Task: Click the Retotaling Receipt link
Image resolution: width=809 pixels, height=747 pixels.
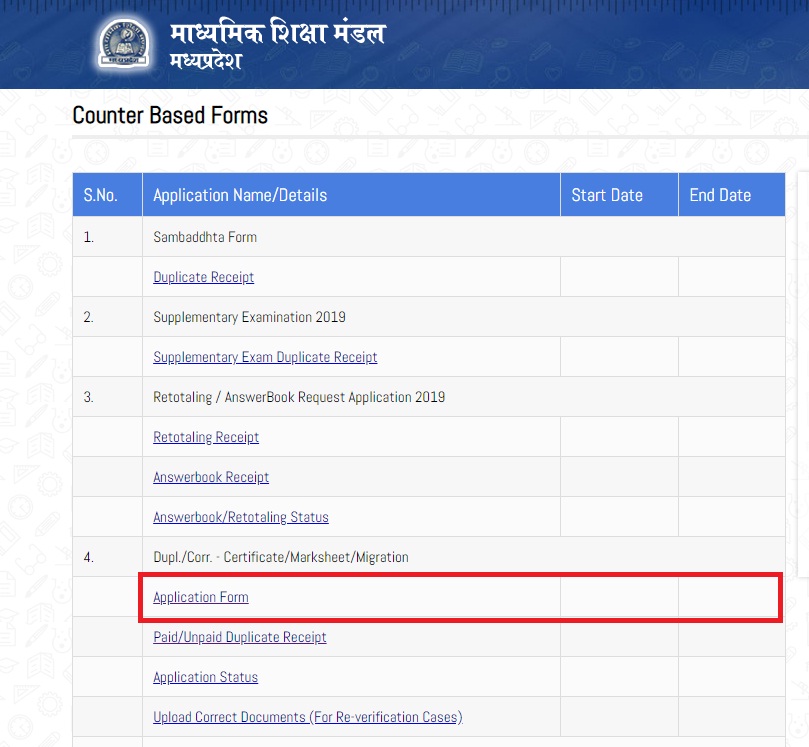Action: coord(206,437)
